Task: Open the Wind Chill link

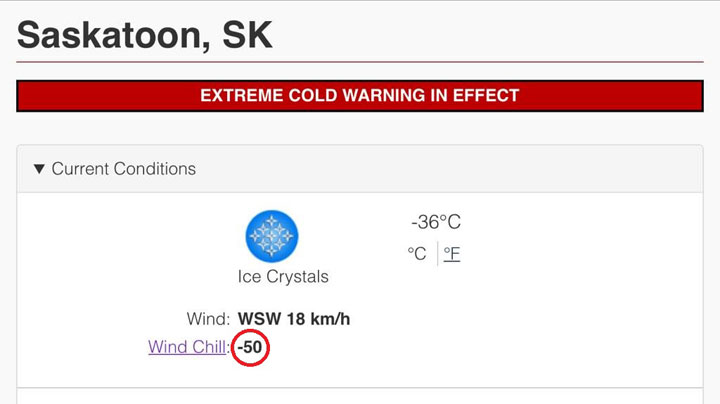Action: [x=187, y=347]
